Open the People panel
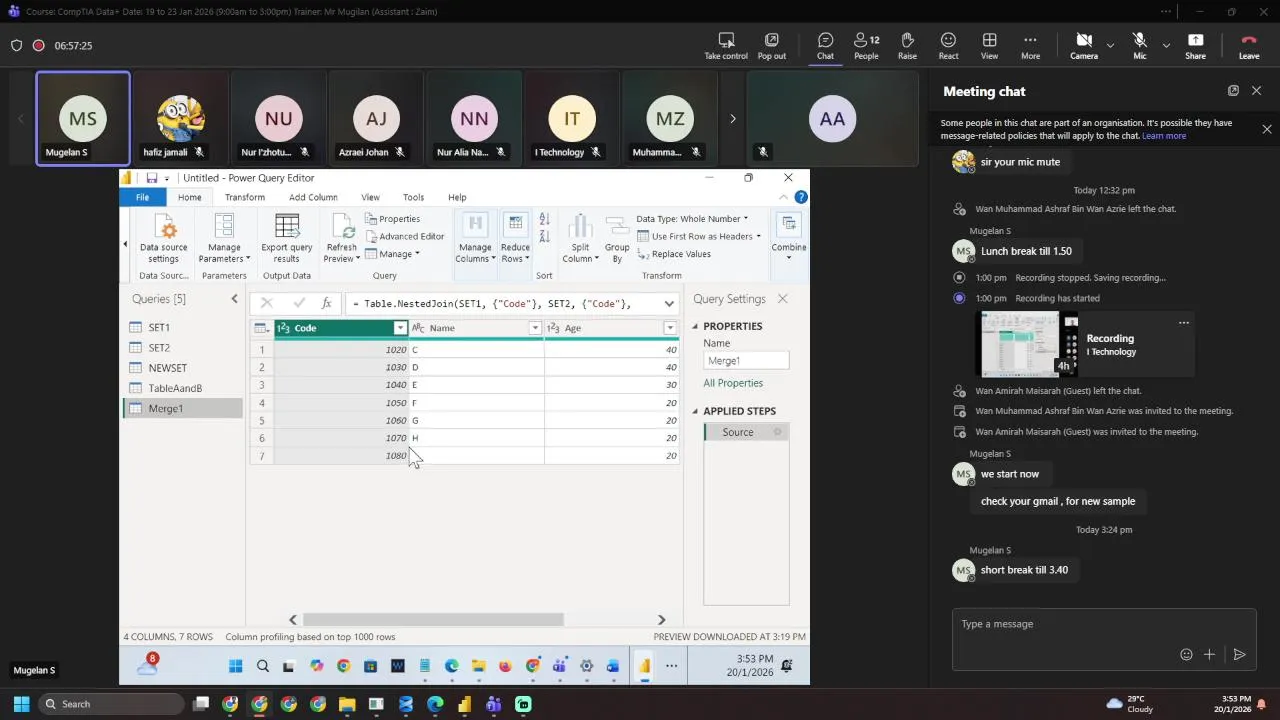The height and width of the screenshot is (720, 1280). [x=866, y=46]
